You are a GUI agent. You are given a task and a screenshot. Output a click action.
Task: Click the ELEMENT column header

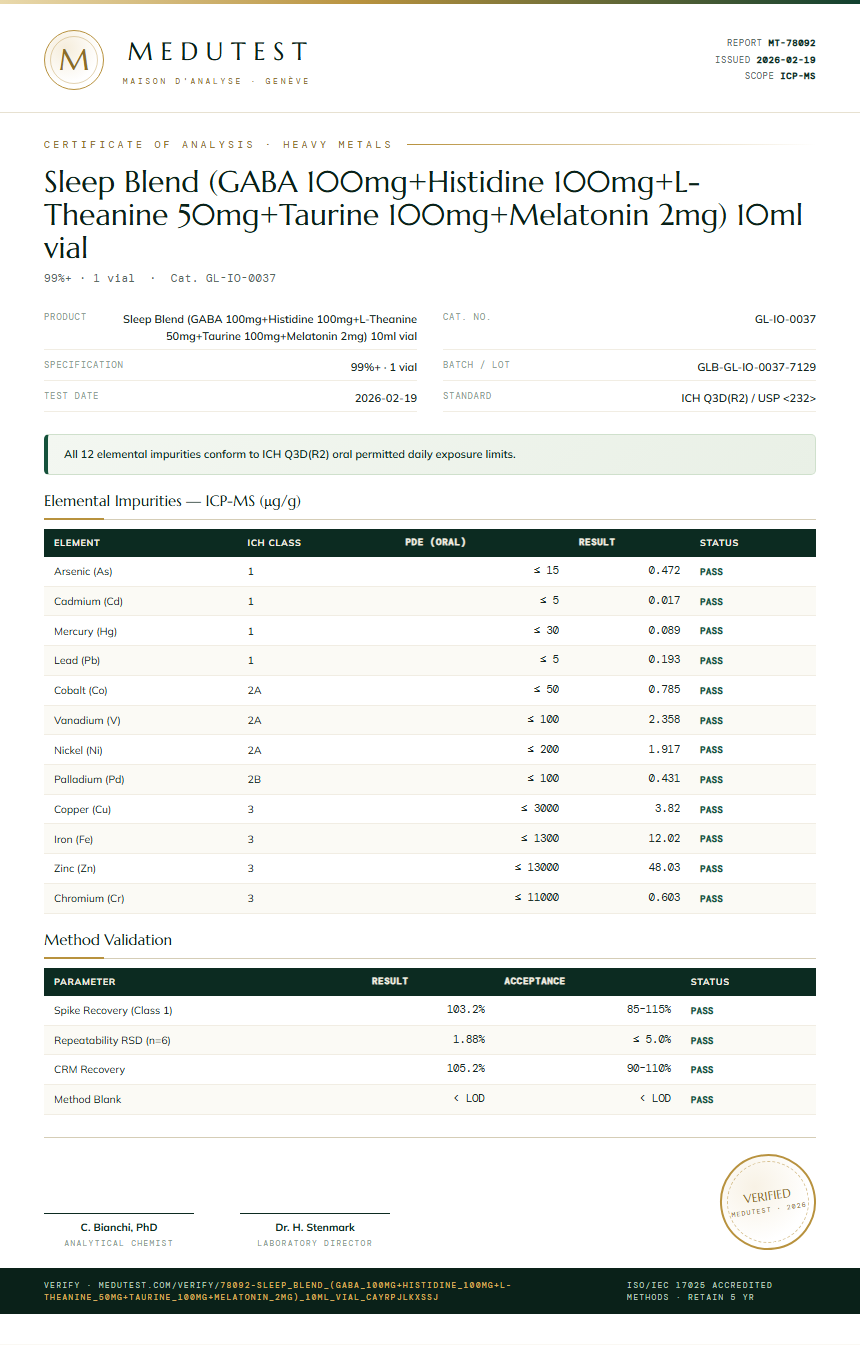pyautogui.click(x=77, y=543)
